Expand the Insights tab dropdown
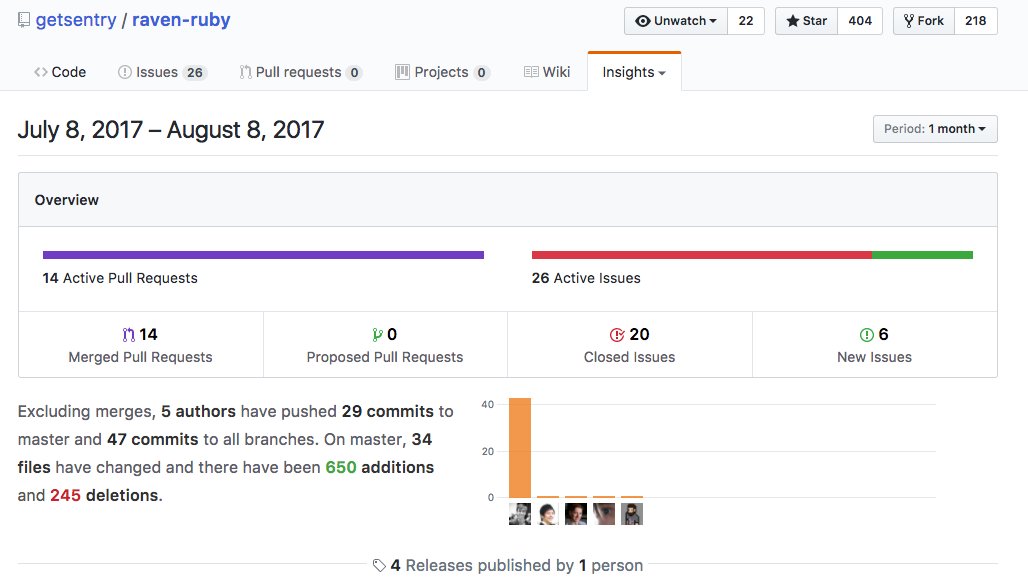1028x583 pixels. 634,72
